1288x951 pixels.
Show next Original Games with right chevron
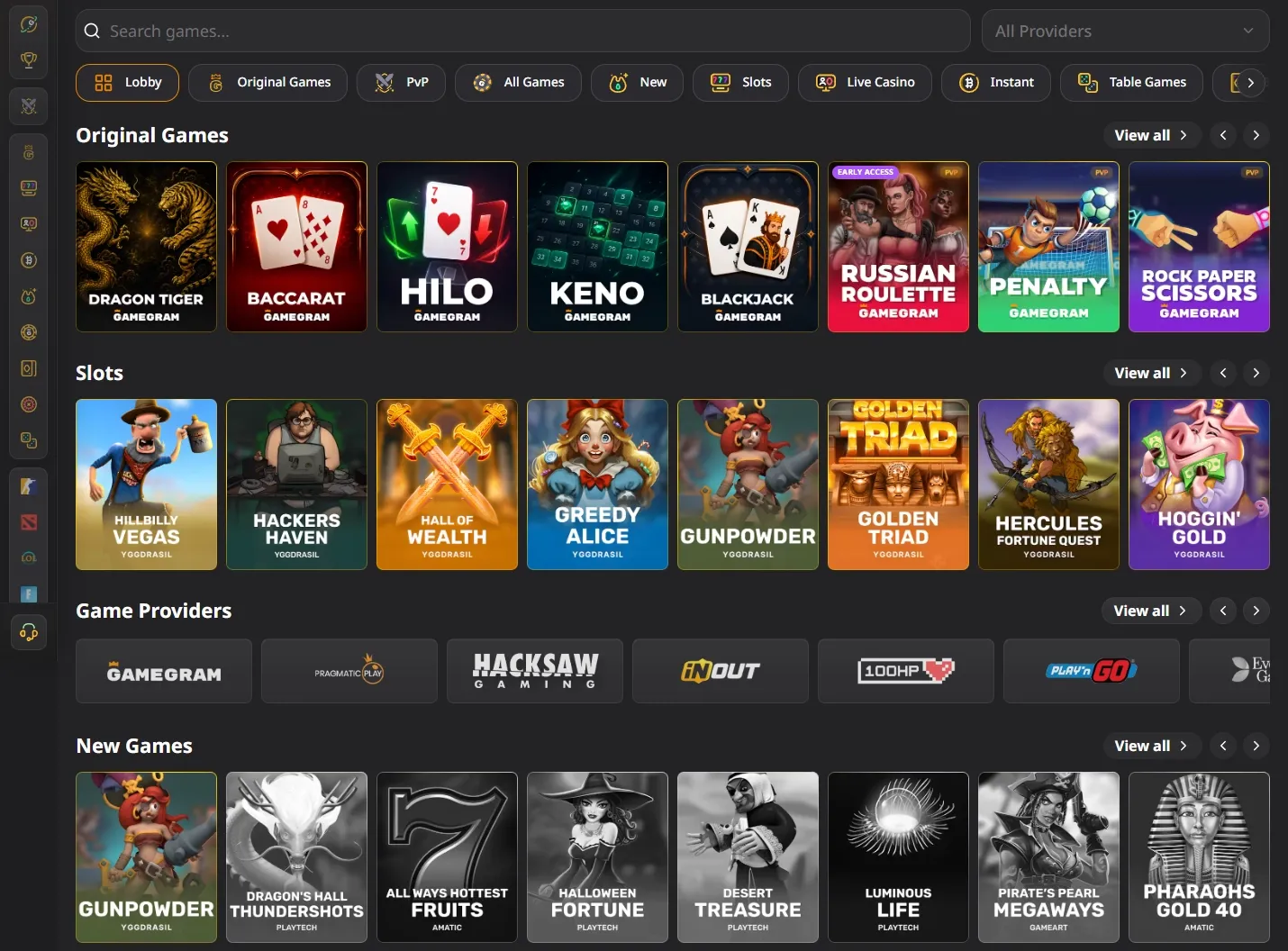pos(1256,135)
